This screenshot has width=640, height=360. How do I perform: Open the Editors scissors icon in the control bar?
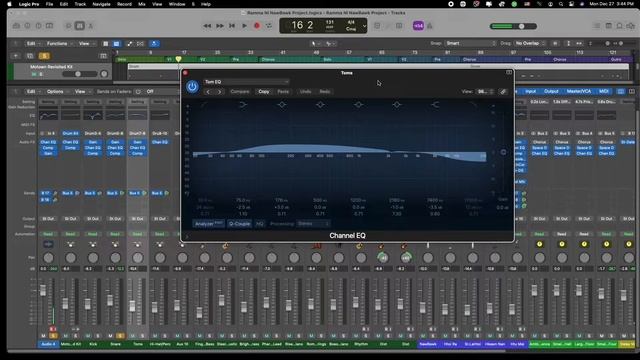click(91, 26)
